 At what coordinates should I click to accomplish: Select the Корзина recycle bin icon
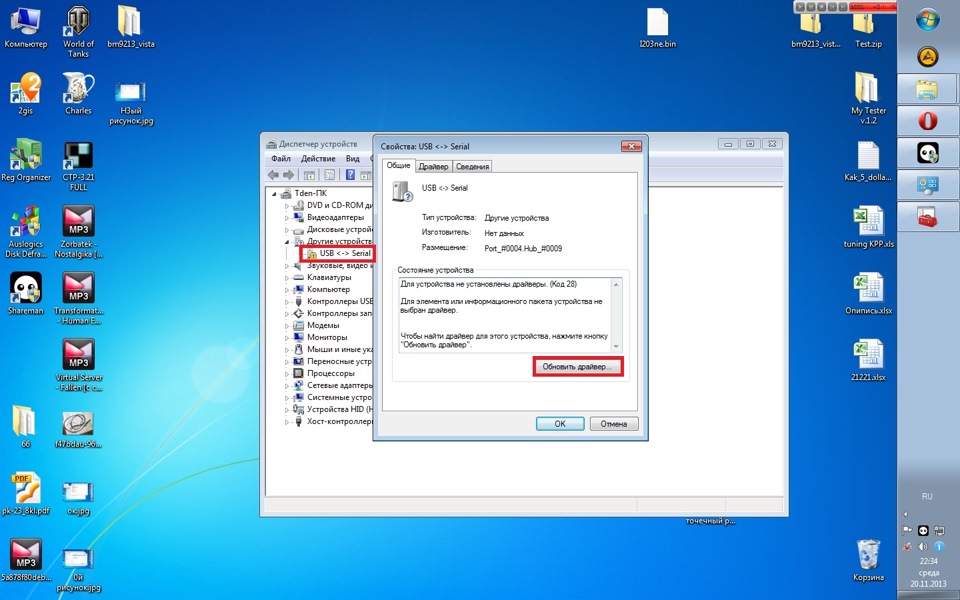pos(868,560)
